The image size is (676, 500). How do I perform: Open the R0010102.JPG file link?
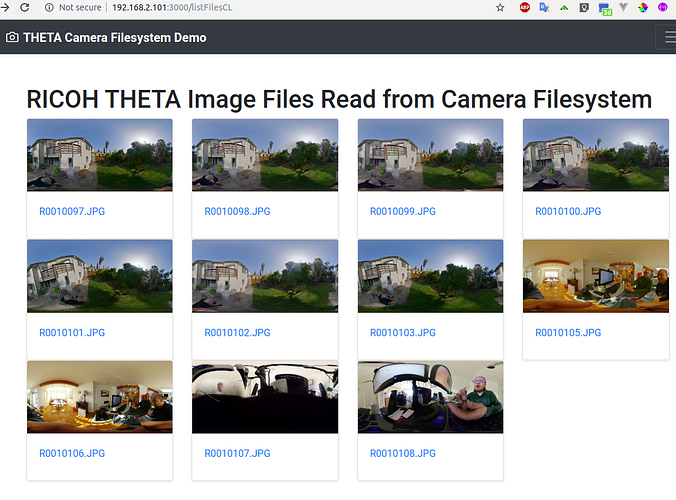pos(237,333)
